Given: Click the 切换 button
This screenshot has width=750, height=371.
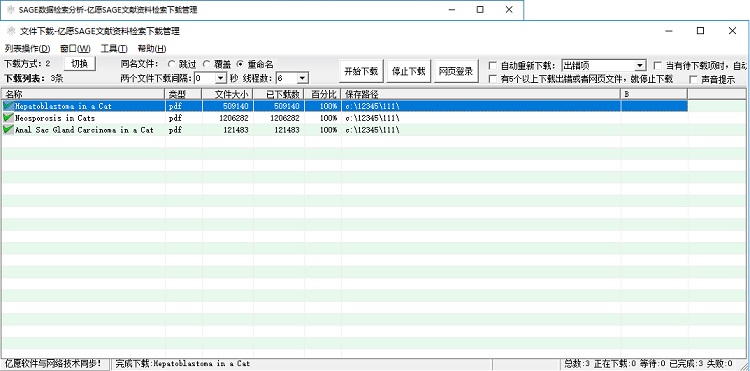Looking at the screenshot, I should point(80,64).
